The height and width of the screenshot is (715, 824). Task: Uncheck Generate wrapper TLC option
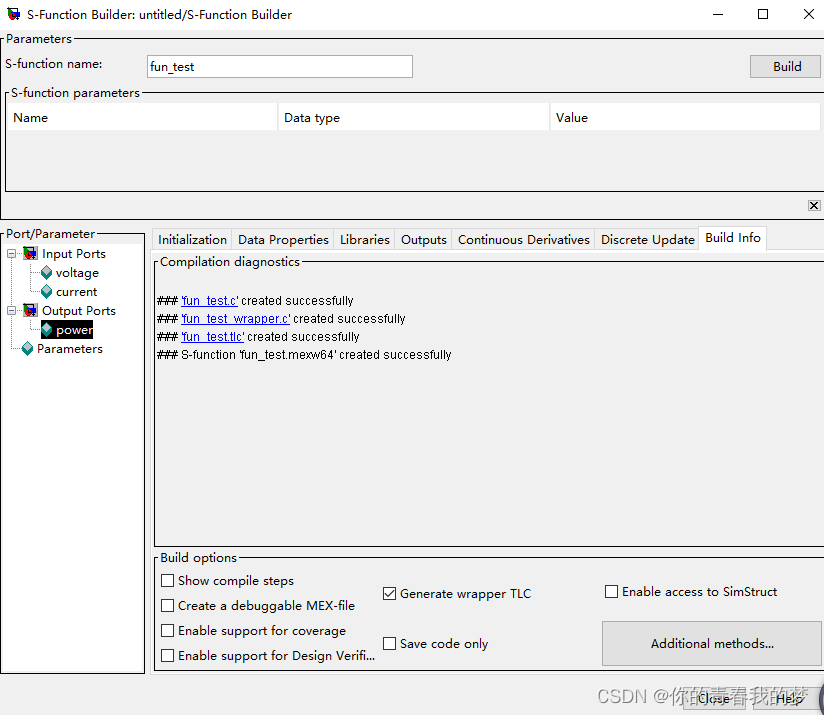[x=390, y=594]
